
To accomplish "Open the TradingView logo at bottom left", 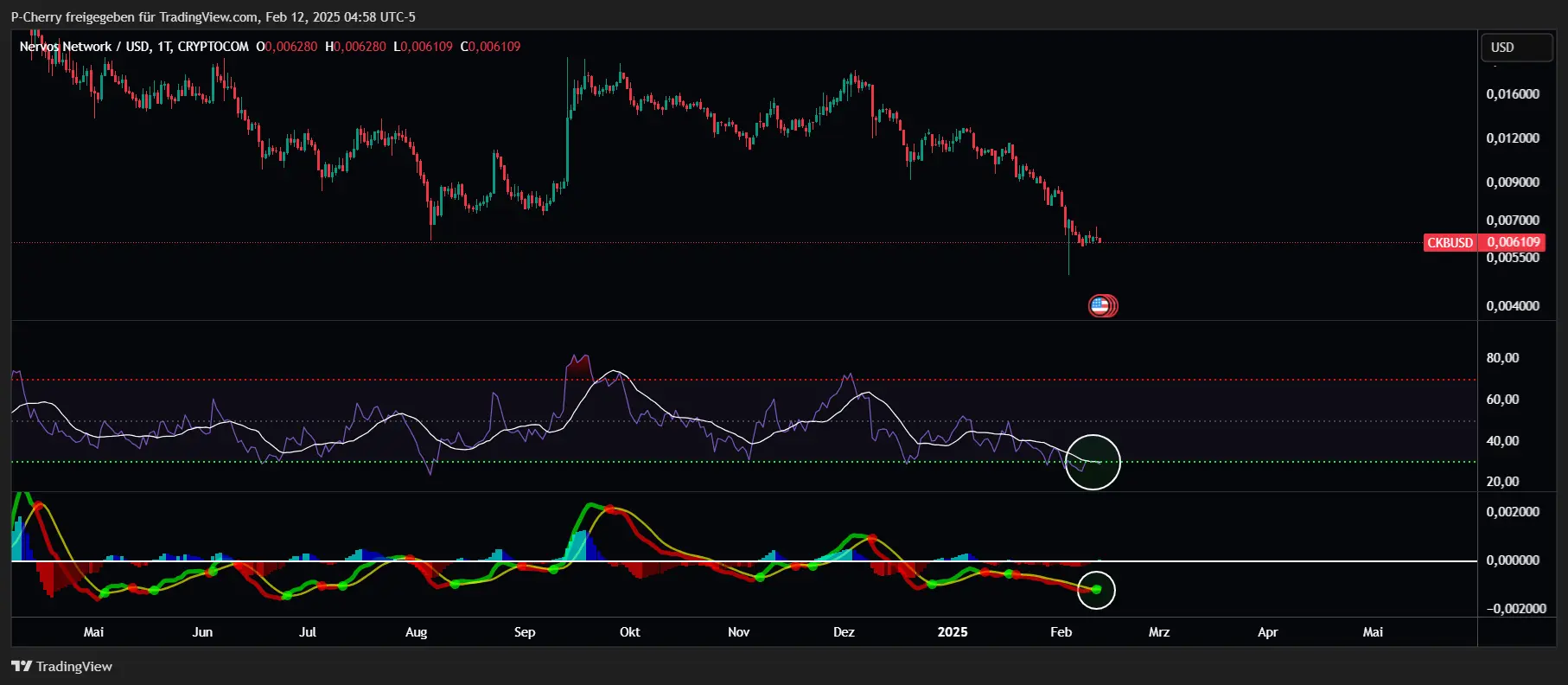I will [61, 666].
